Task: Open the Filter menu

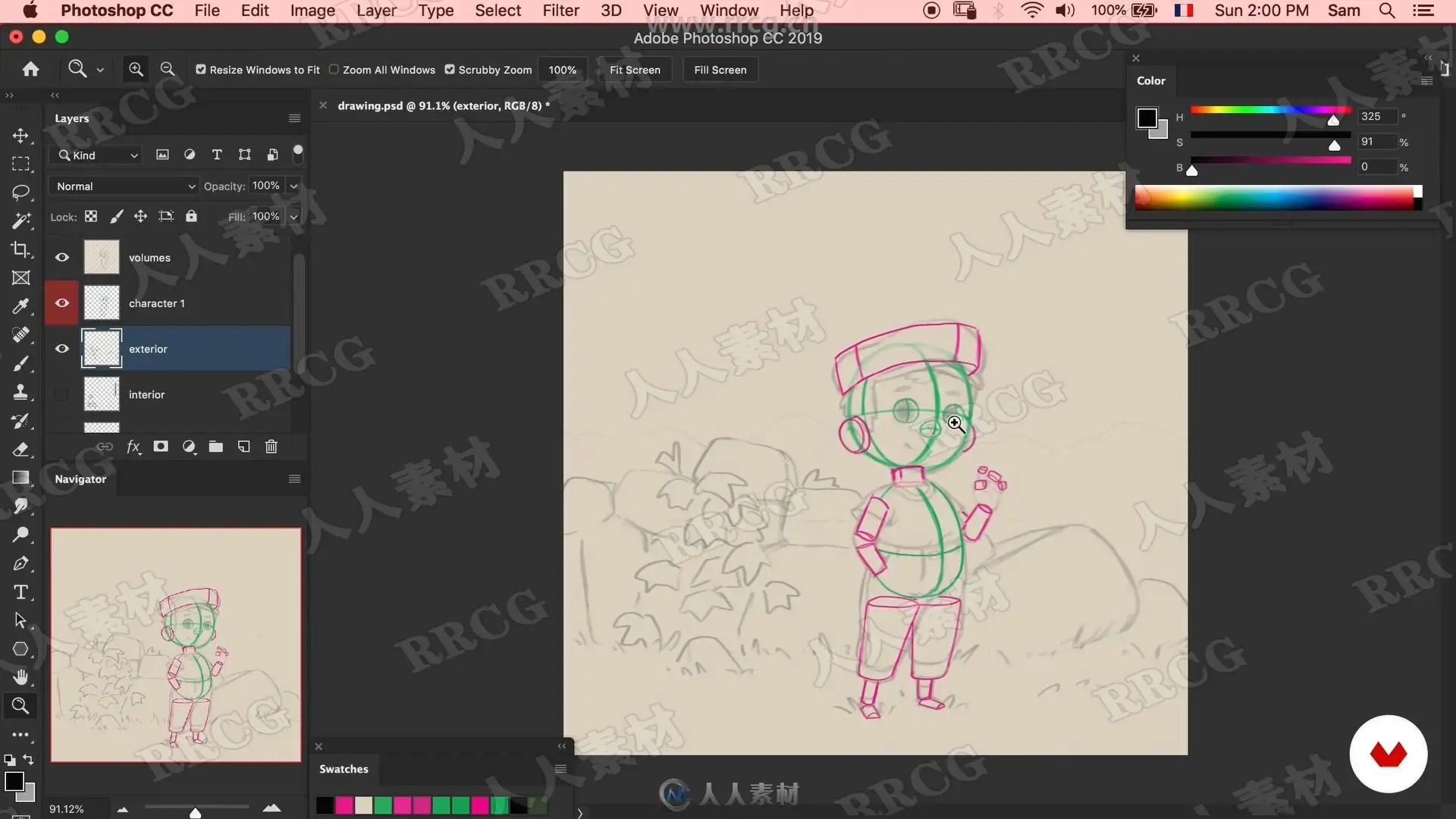Action: 560,11
